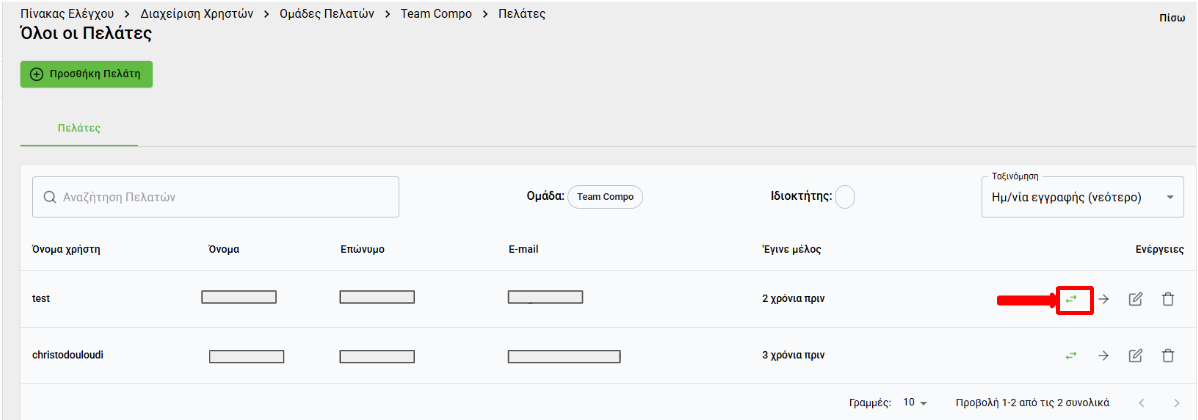Edit the test customer entry
This screenshot has width=1198, height=420.
1135,299
